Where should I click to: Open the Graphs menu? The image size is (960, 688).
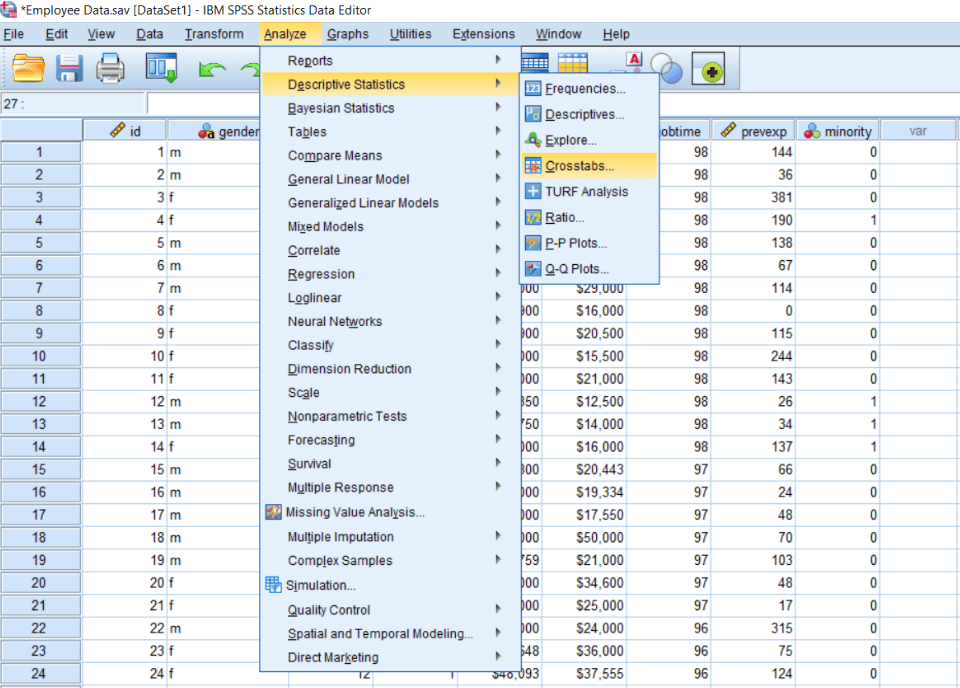pyautogui.click(x=348, y=34)
